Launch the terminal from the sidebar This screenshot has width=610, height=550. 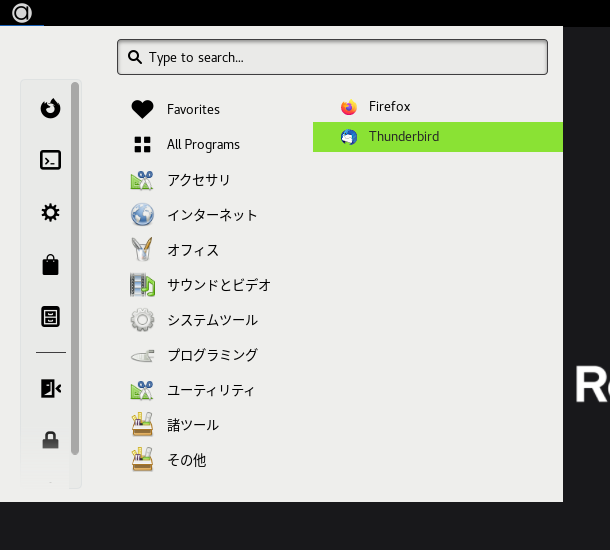pos(51,160)
